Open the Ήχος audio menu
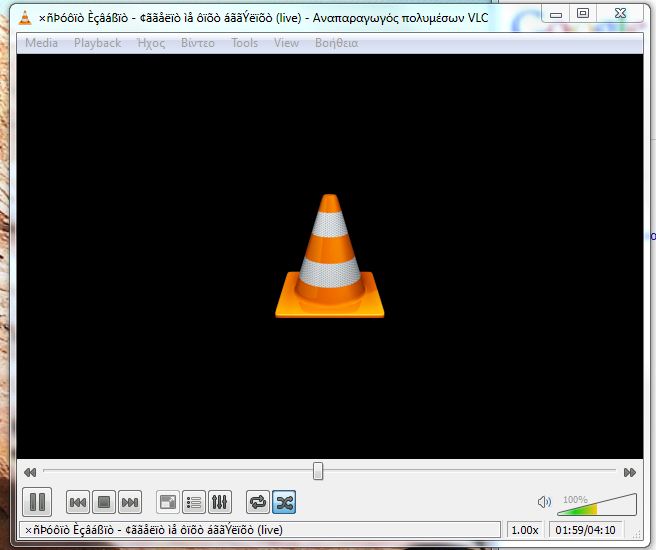Image resolution: width=656 pixels, height=550 pixels. click(151, 43)
